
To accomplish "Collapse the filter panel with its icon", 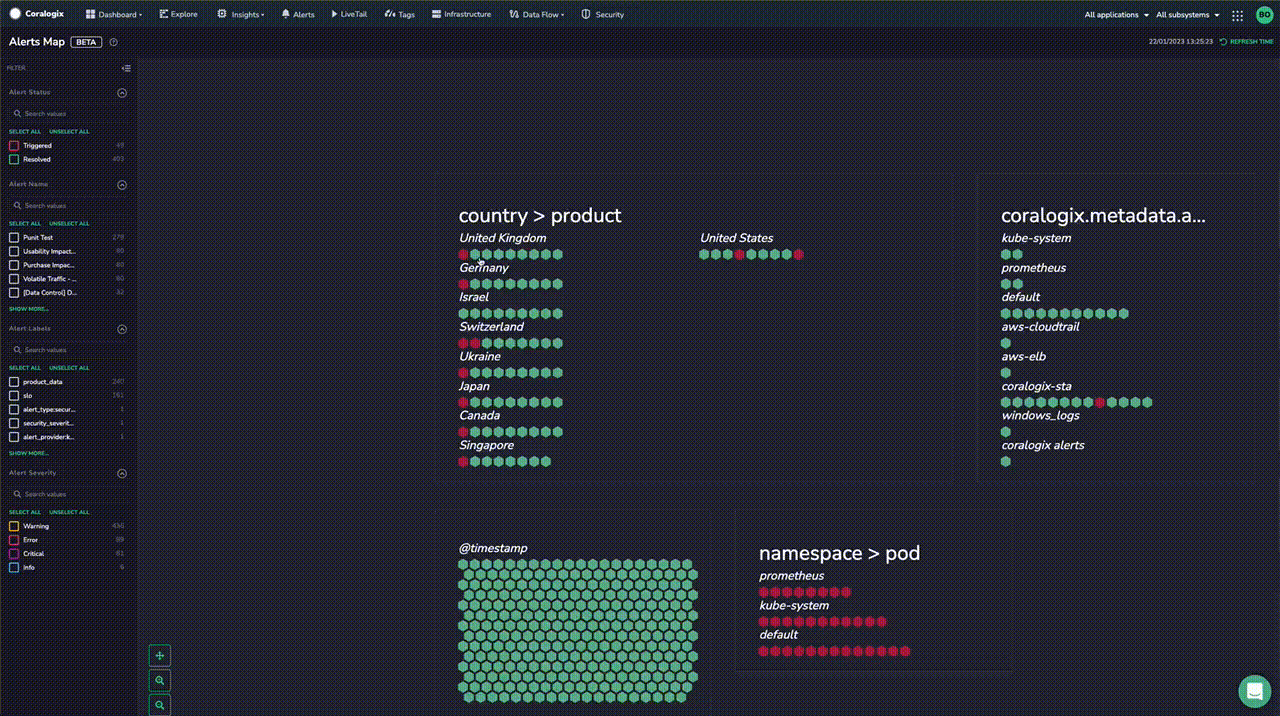I will [126, 68].
